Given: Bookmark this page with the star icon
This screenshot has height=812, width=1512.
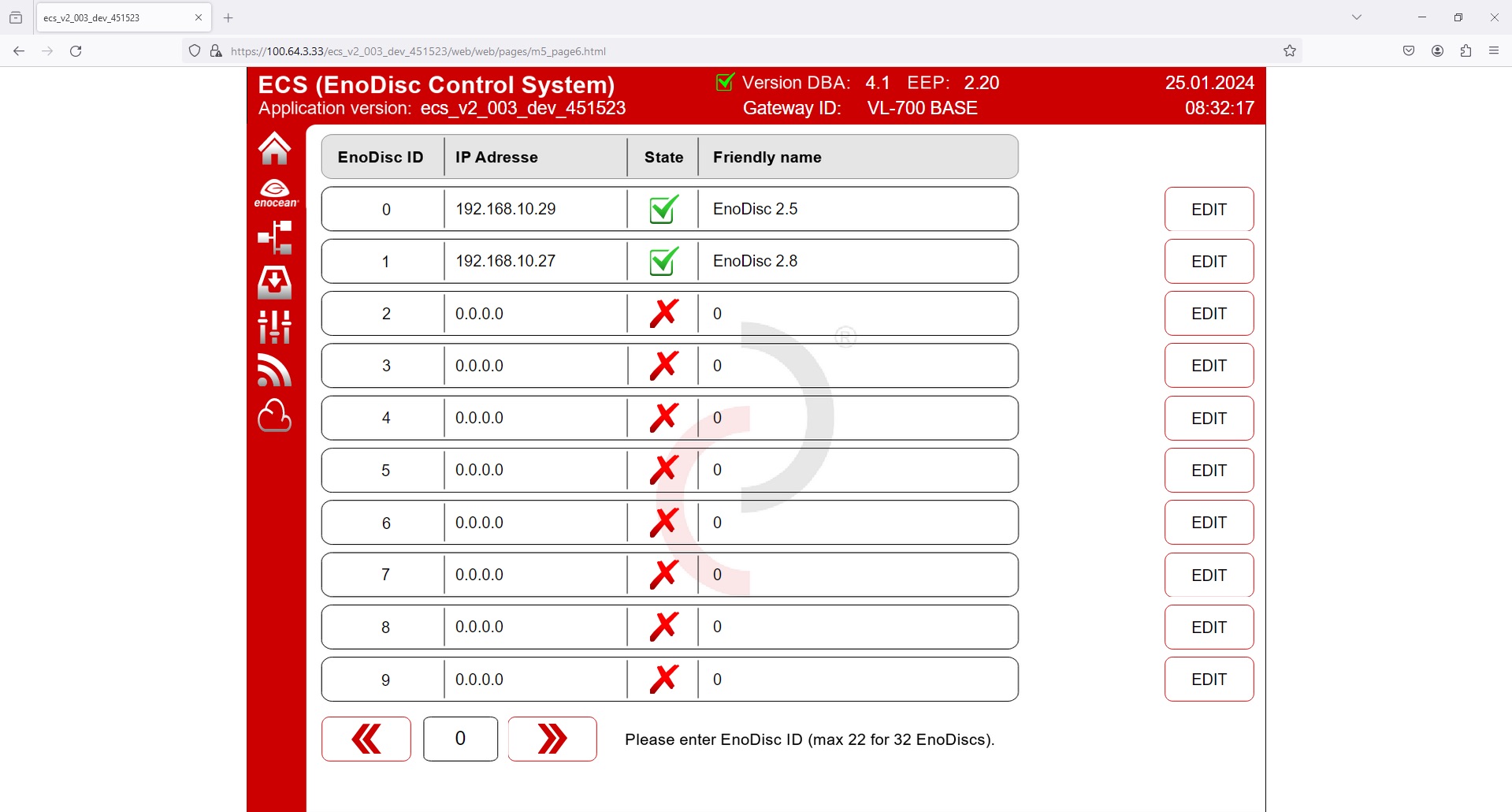Looking at the screenshot, I should click(x=1289, y=51).
